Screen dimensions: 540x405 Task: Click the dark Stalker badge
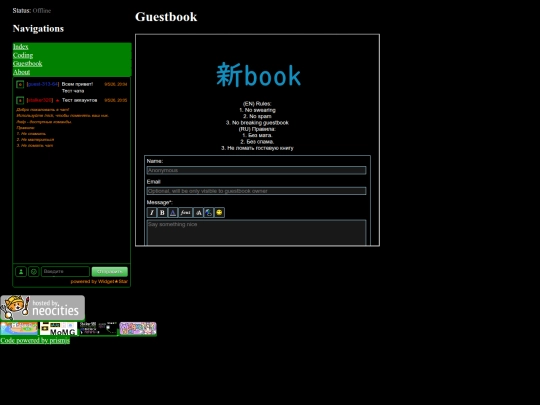pyautogui.click(x=98, y=329)
